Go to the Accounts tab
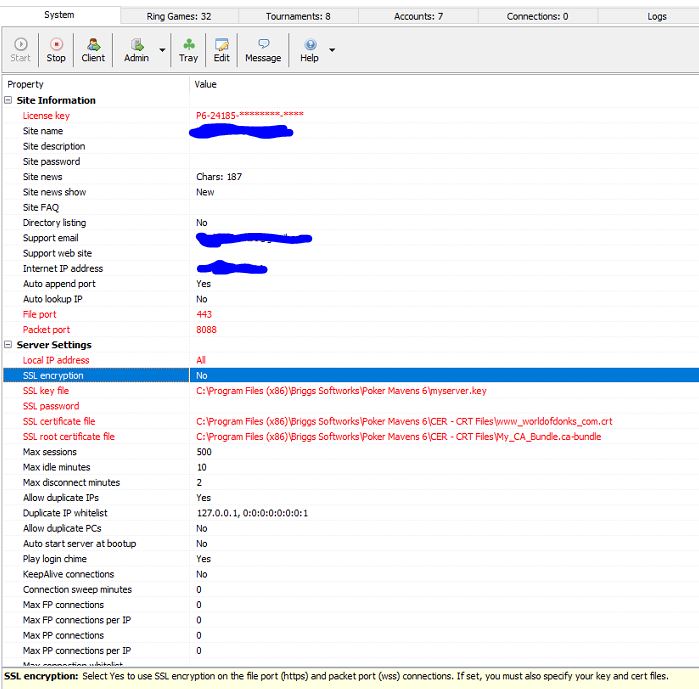Image resolution: width=699 pixels, height=689 pixels. point(418,16)
